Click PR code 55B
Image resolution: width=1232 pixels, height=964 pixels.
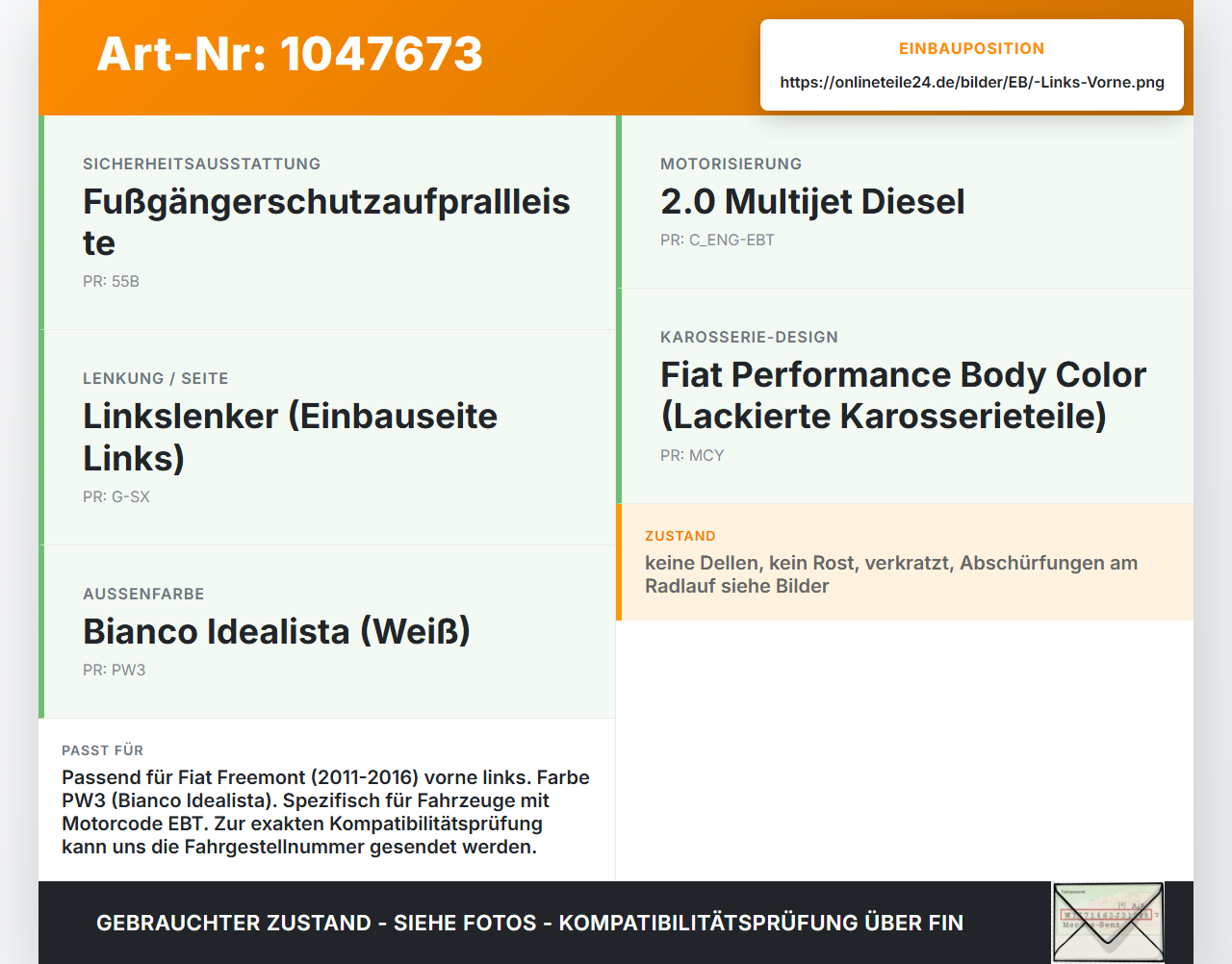111,282
